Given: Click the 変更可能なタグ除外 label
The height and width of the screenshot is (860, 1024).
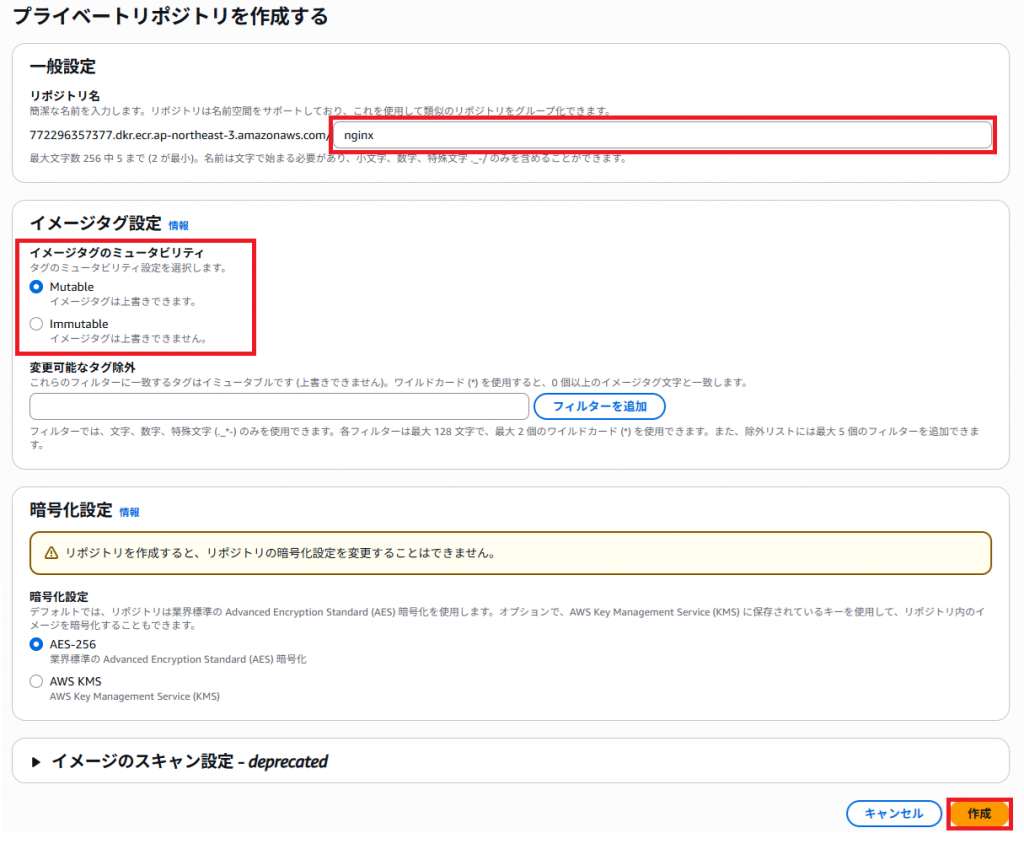Looking at the screenshot, I should click(82, 367).
